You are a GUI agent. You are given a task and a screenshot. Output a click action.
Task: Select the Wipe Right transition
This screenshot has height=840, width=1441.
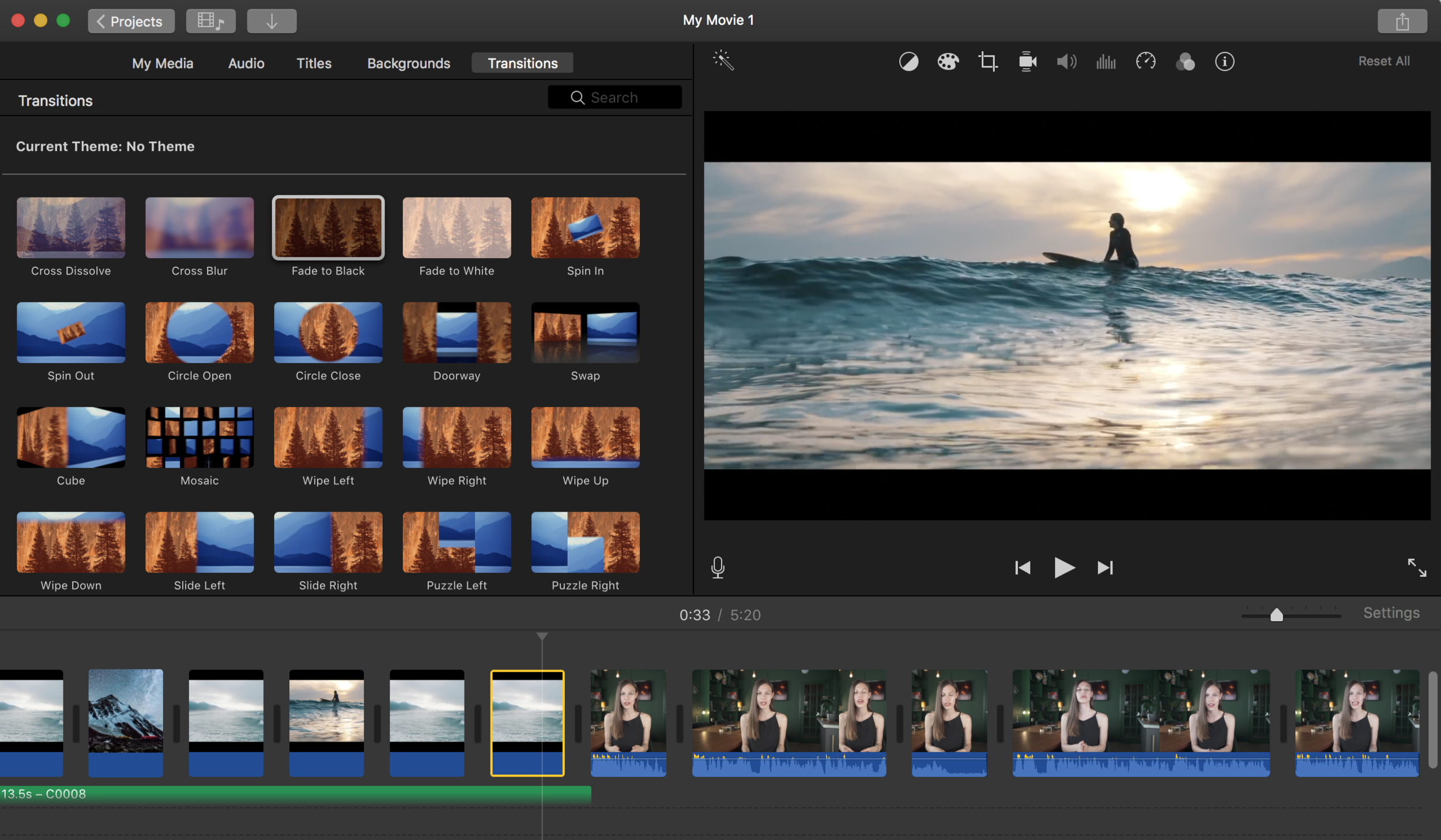click(x=457, y=437)
